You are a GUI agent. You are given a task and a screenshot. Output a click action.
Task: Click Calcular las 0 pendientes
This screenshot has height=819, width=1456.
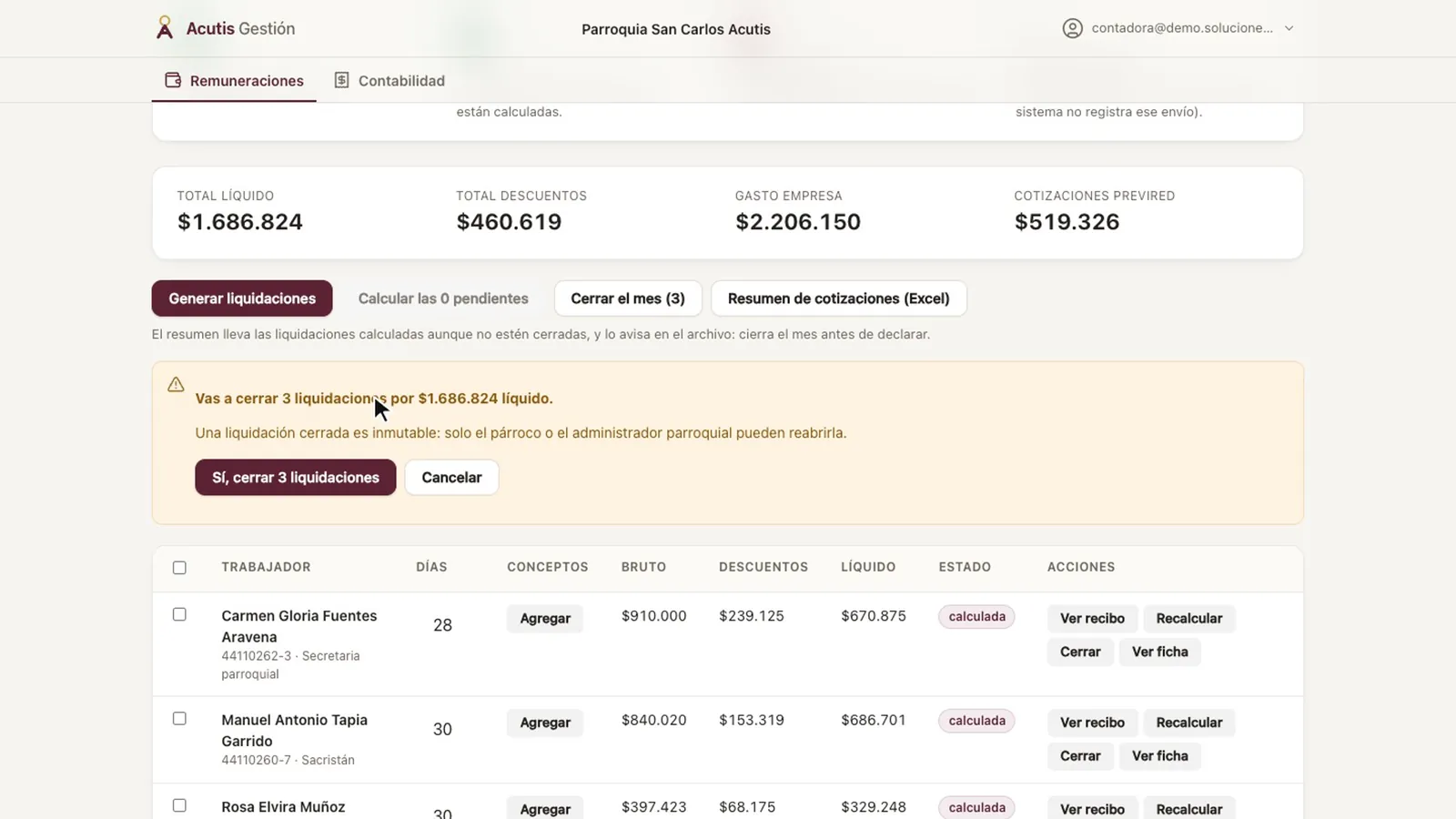[443, 298]
